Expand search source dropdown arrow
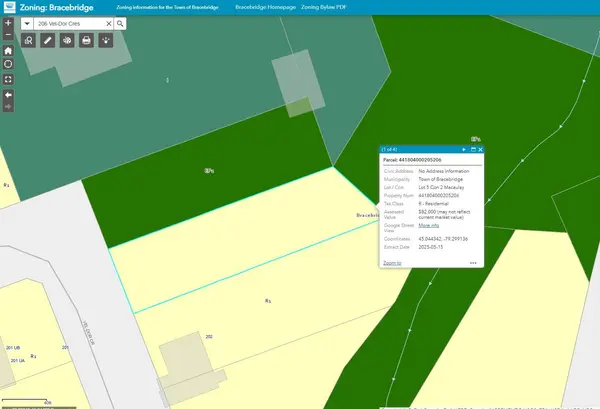The height and width of the screenshot is (409, 600). [x=27, y=21]
